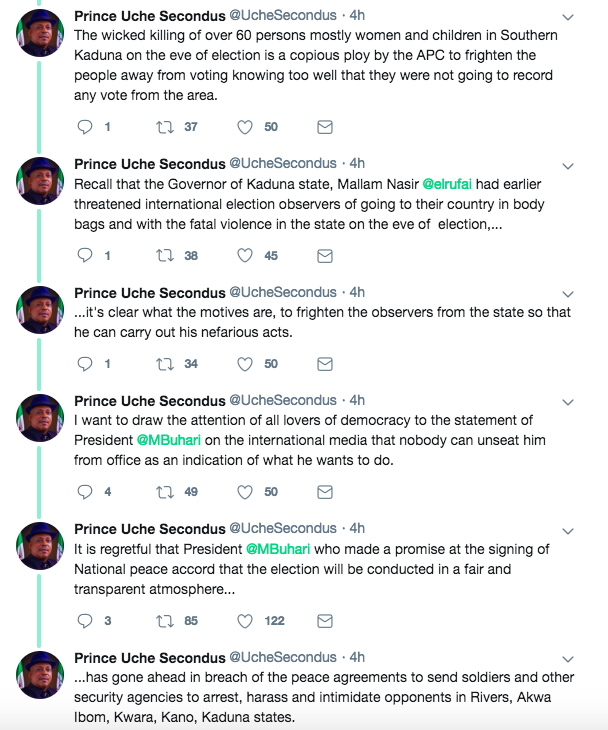The height and width of the screenshot is (730, 608).
Task: Send the National peace accord tweet by message
Action: [x=324, y=620]
